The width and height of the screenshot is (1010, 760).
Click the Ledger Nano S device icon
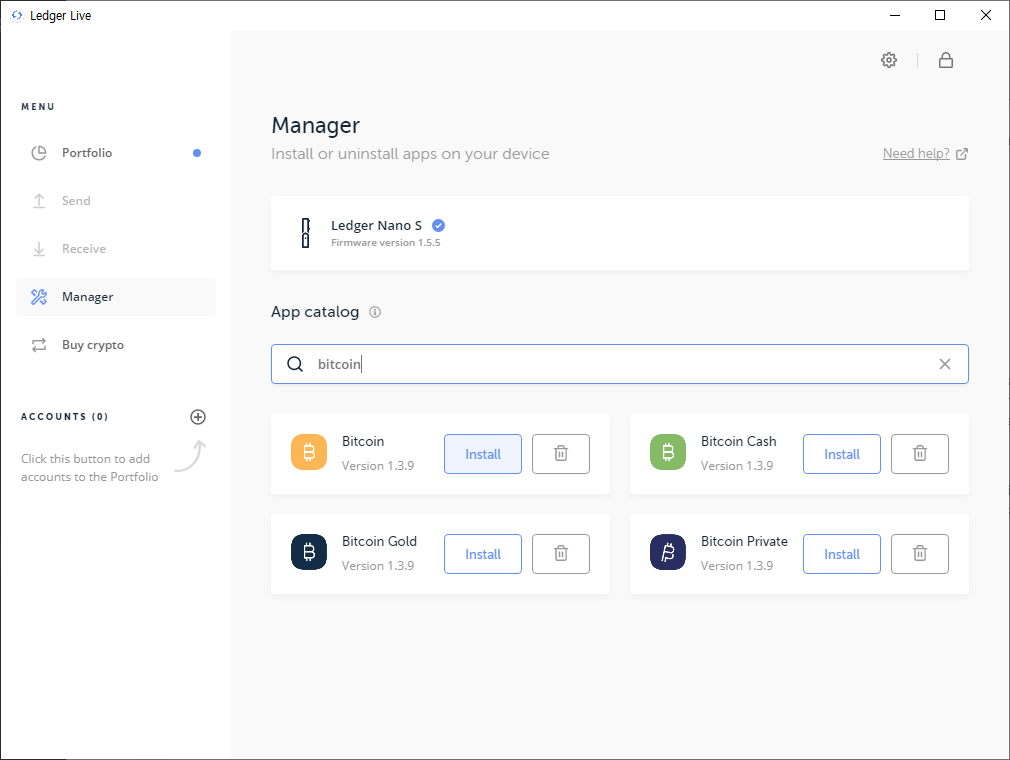[x=306, y=233]
